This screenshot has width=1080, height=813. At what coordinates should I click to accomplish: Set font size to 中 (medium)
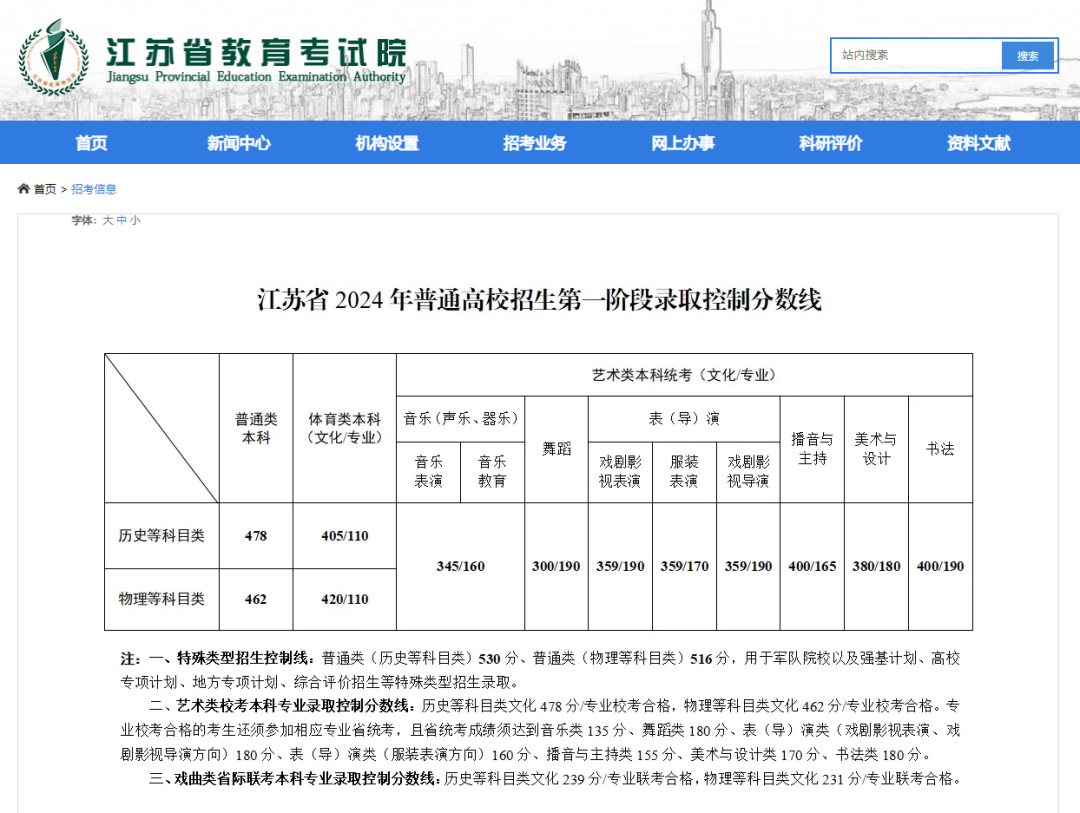(122, 220)
